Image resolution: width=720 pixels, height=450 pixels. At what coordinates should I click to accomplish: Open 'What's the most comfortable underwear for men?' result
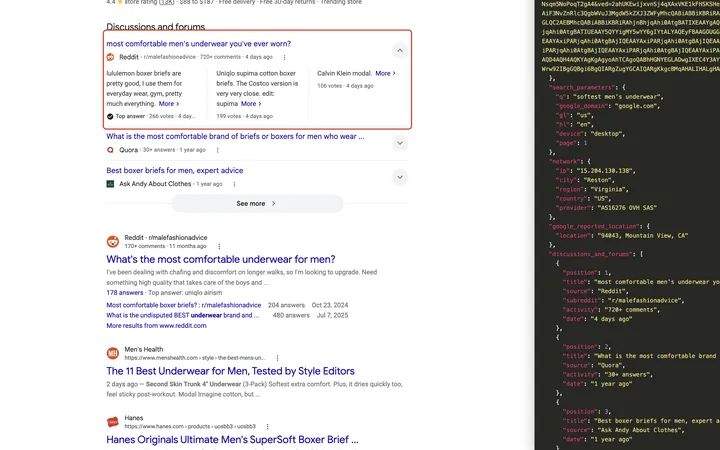[x=221, y=259]
